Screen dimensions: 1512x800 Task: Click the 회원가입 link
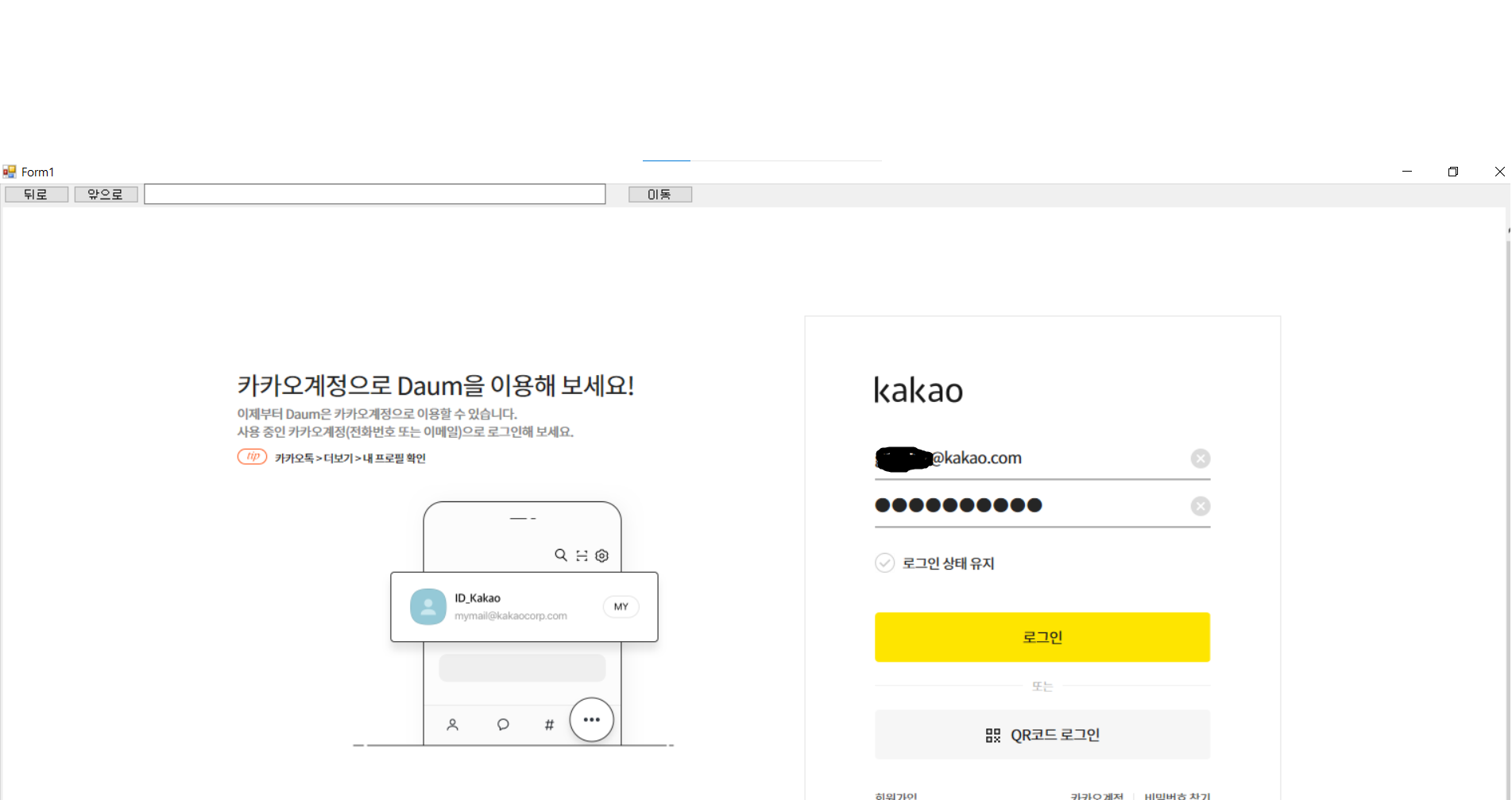point(896,795)
